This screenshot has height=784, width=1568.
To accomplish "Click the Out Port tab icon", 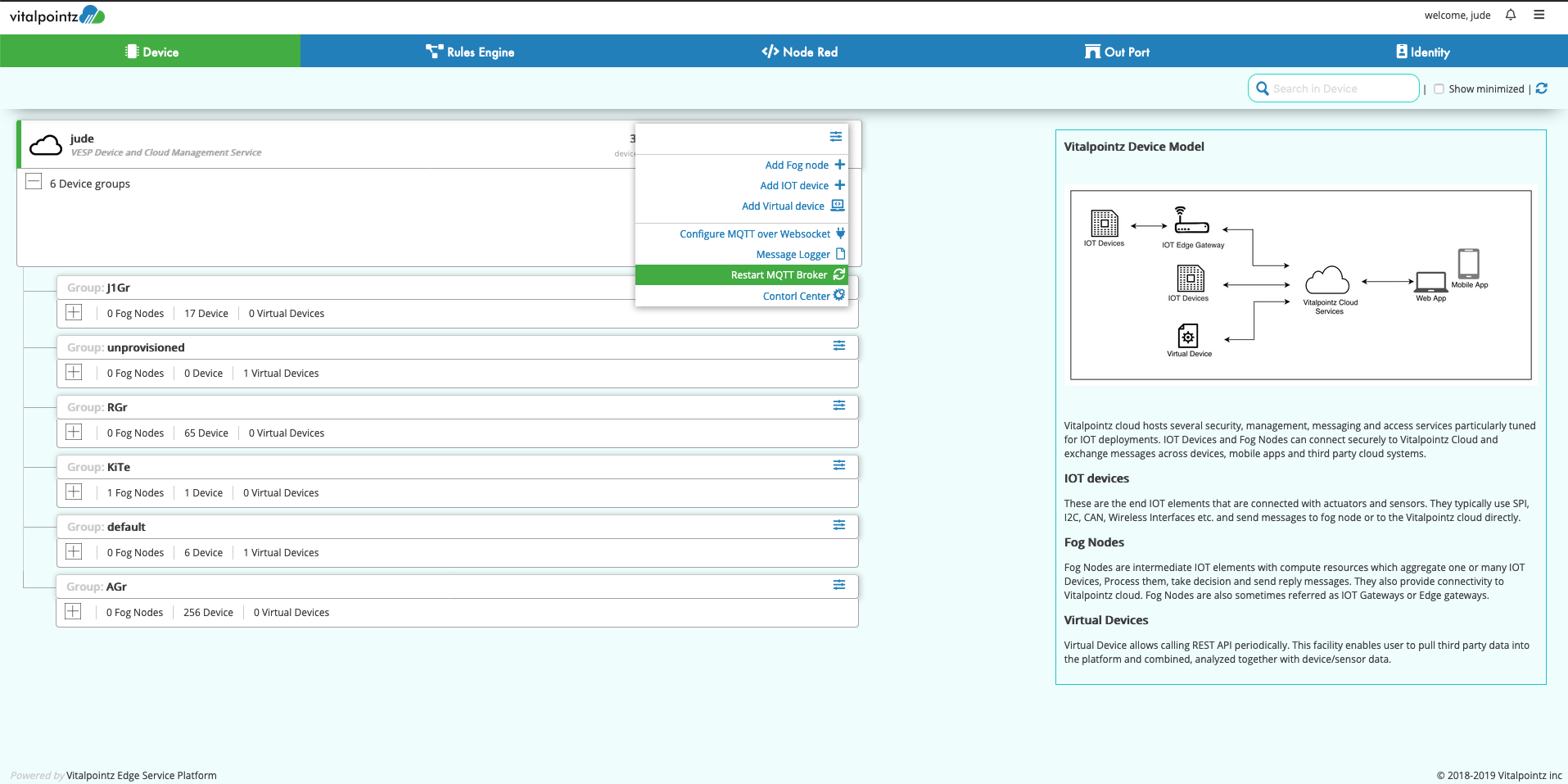I will point(1092,52).
